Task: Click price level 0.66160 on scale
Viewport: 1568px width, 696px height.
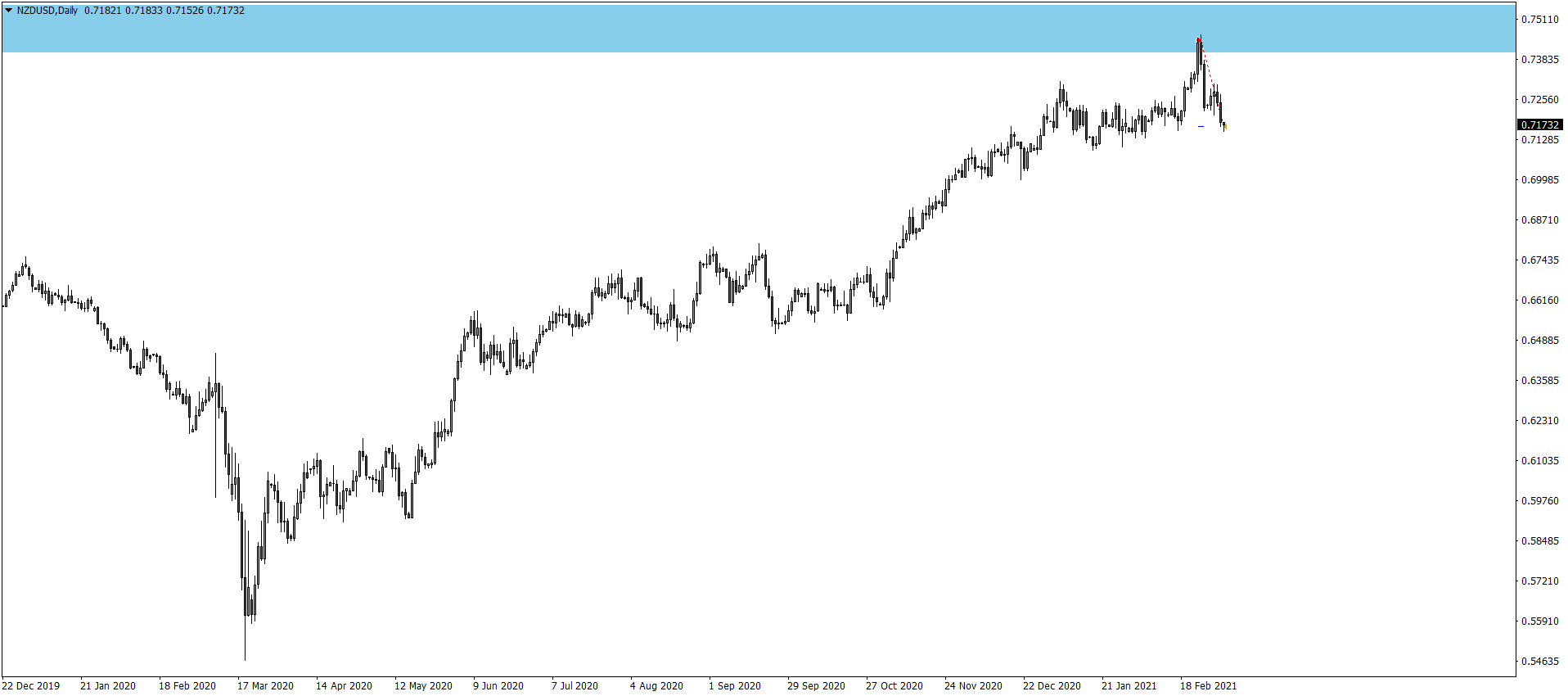Action: [1539, 300]
